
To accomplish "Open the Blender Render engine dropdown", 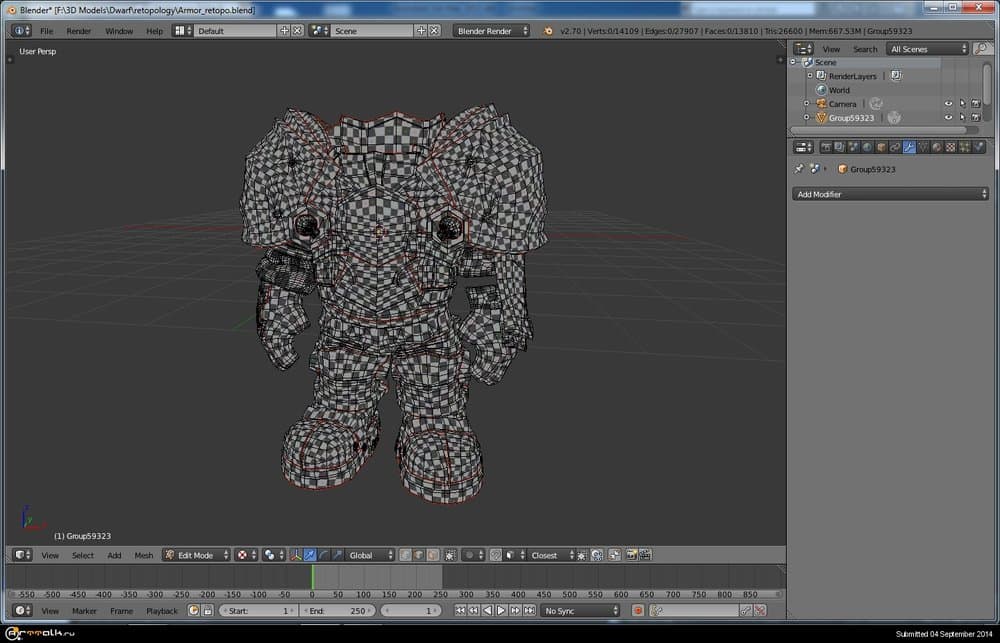I will click(491, 31).
